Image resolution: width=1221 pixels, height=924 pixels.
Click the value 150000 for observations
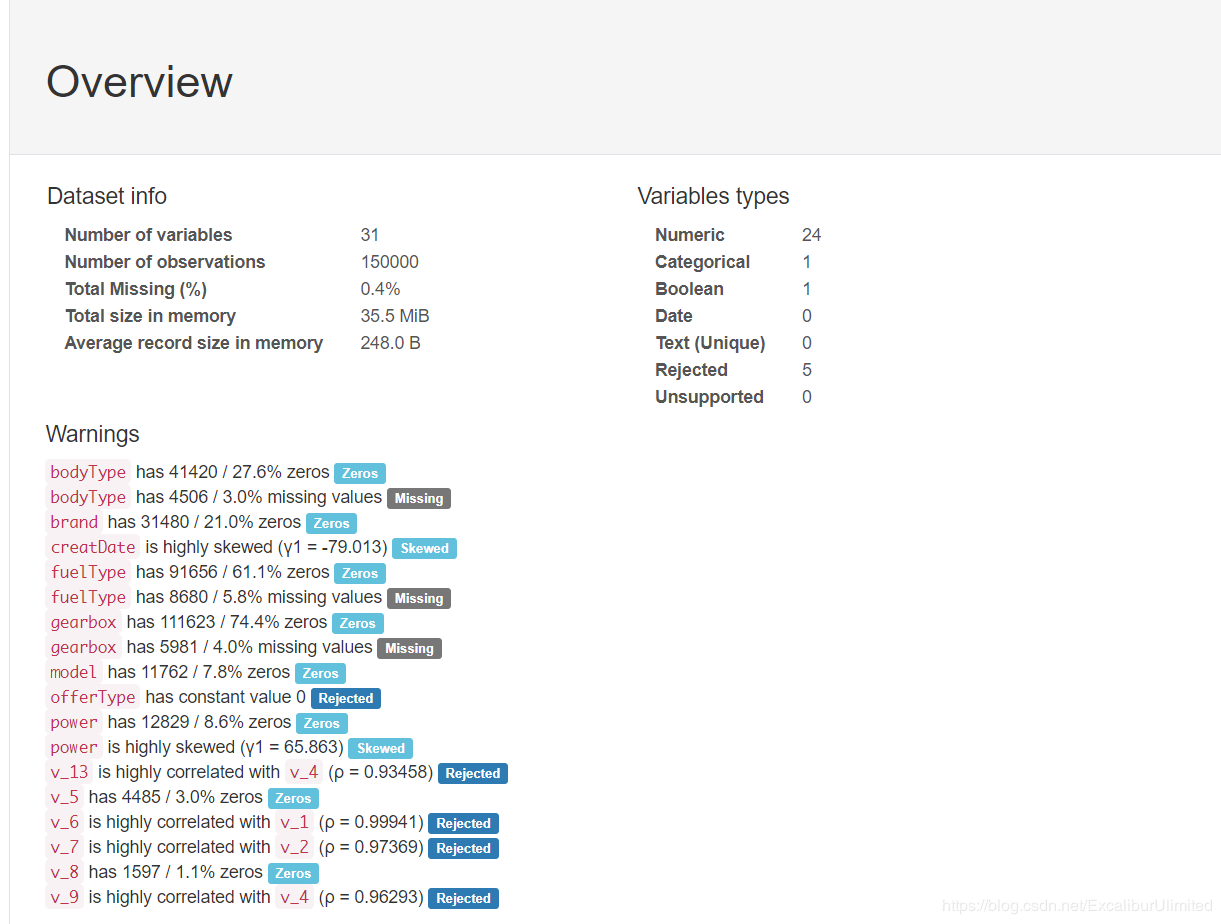coord(389,262)
